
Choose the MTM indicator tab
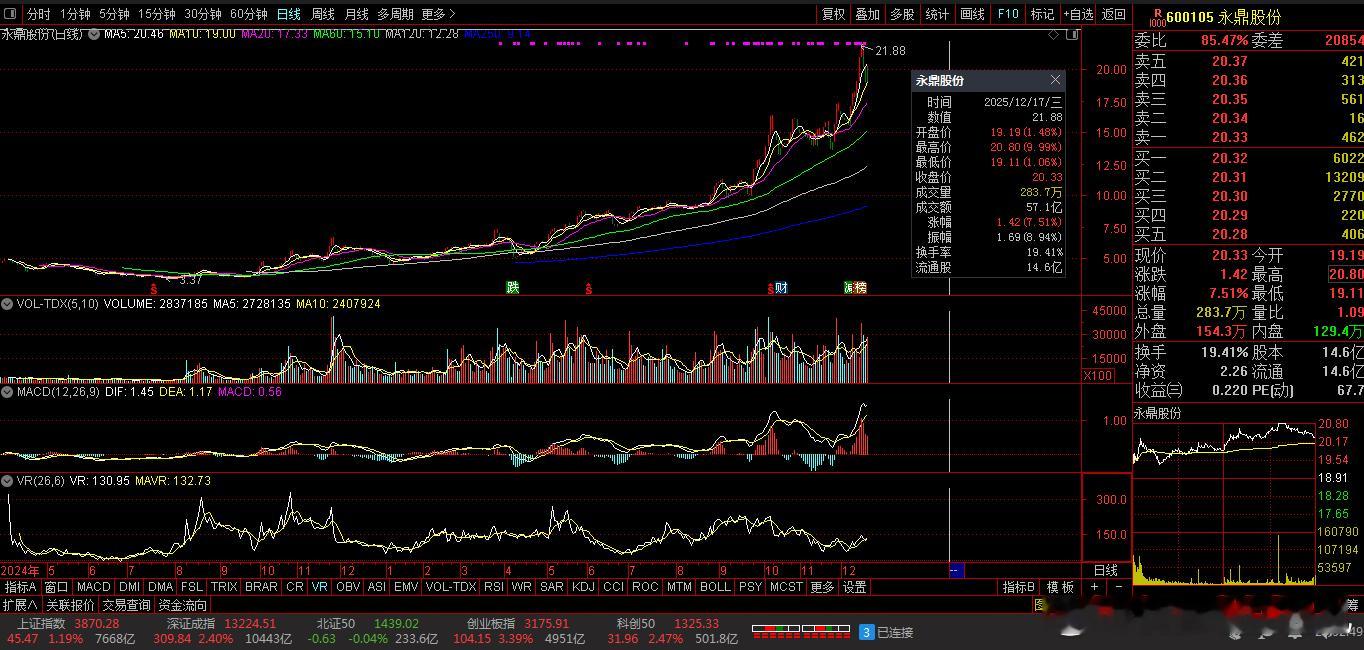click(x=679, y=587)
